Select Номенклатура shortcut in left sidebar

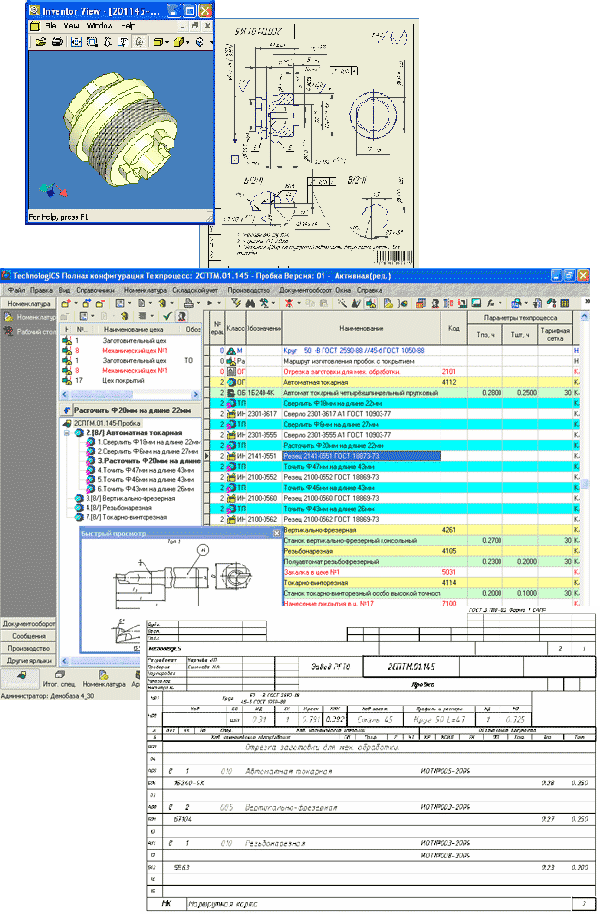click(29, 317)
